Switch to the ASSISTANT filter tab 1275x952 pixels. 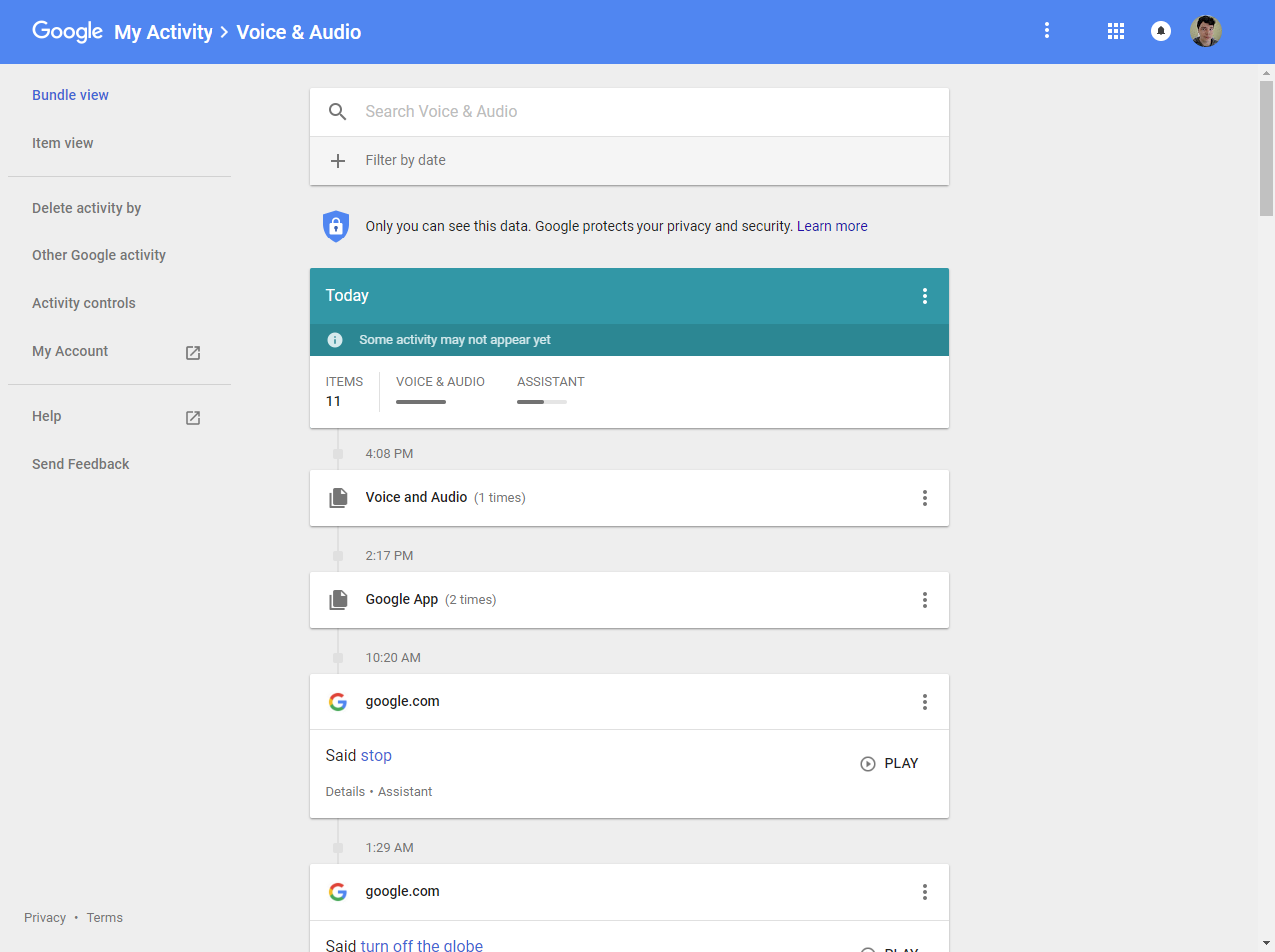tap(550, 381)
